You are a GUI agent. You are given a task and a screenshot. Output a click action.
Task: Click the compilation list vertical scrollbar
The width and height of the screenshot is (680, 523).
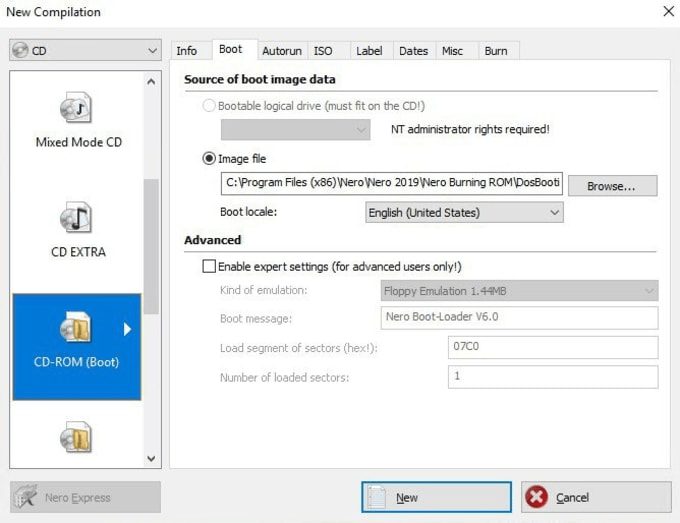(151, 245)
